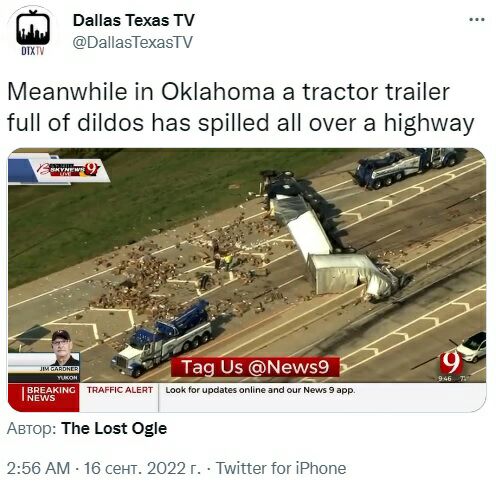Click the Jim Gardner reporter photo inset

[x=64, y=348]
